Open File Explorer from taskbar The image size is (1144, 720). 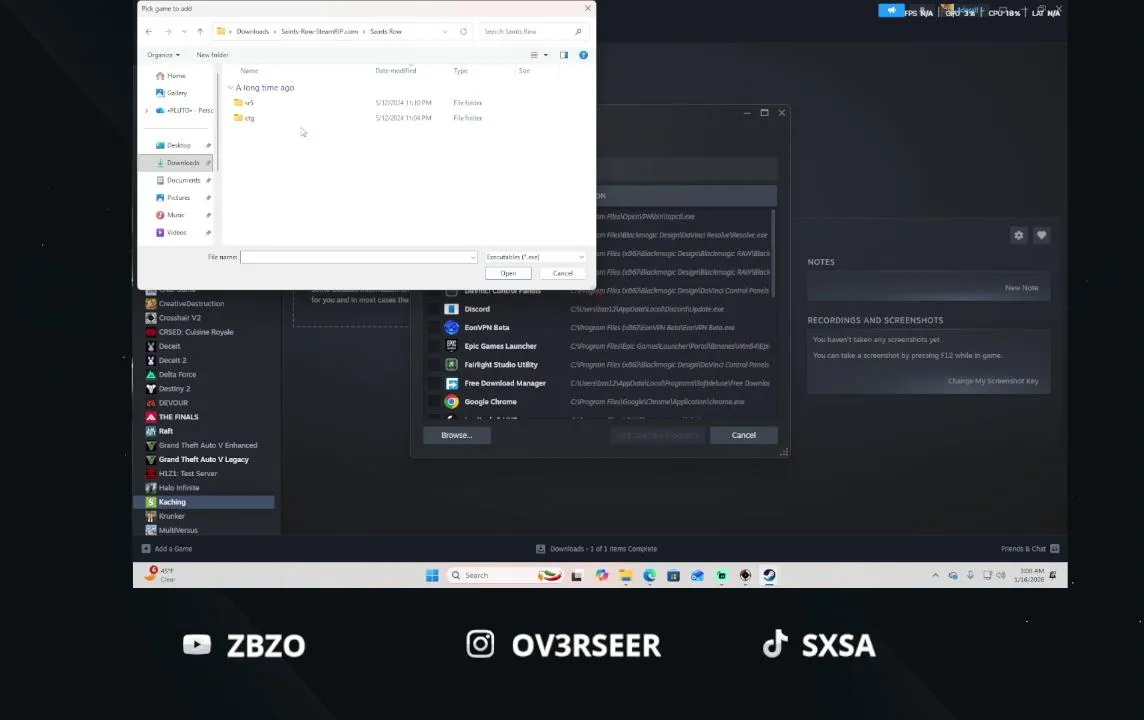point(625,576)
